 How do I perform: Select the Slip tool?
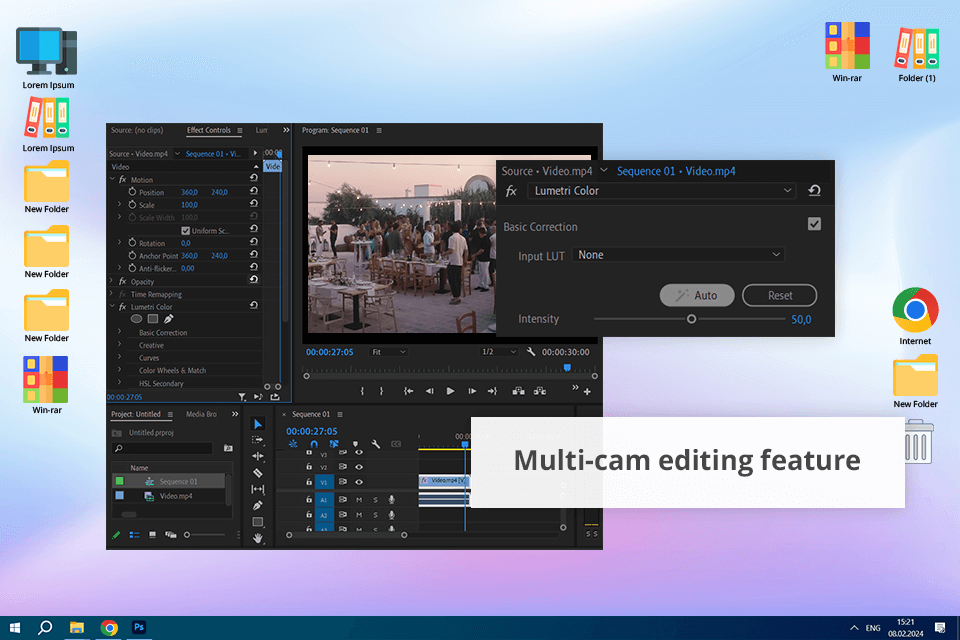pos(258,489)
